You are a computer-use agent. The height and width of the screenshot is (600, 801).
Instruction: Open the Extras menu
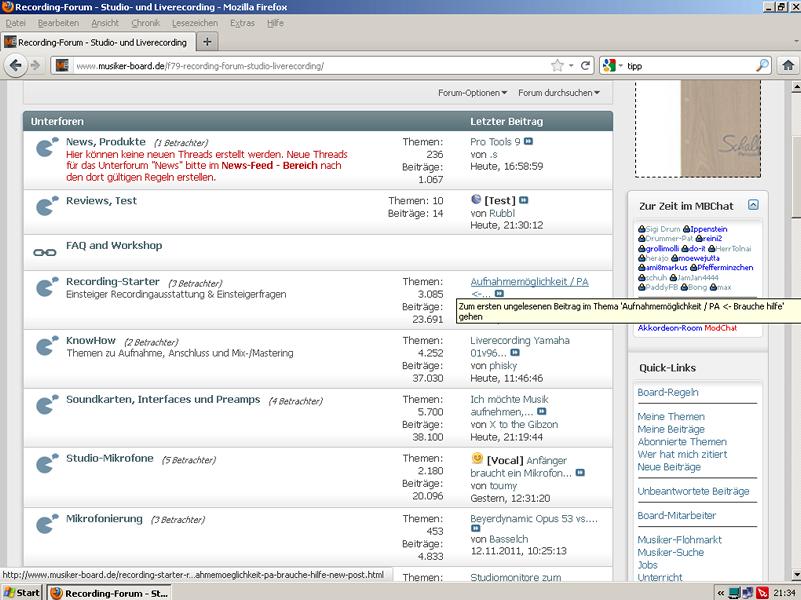point(242,23)
